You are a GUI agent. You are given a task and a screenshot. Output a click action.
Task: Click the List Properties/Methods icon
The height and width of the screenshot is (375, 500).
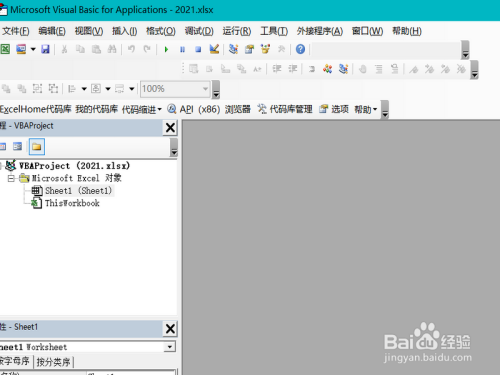[x=194, y=69]
